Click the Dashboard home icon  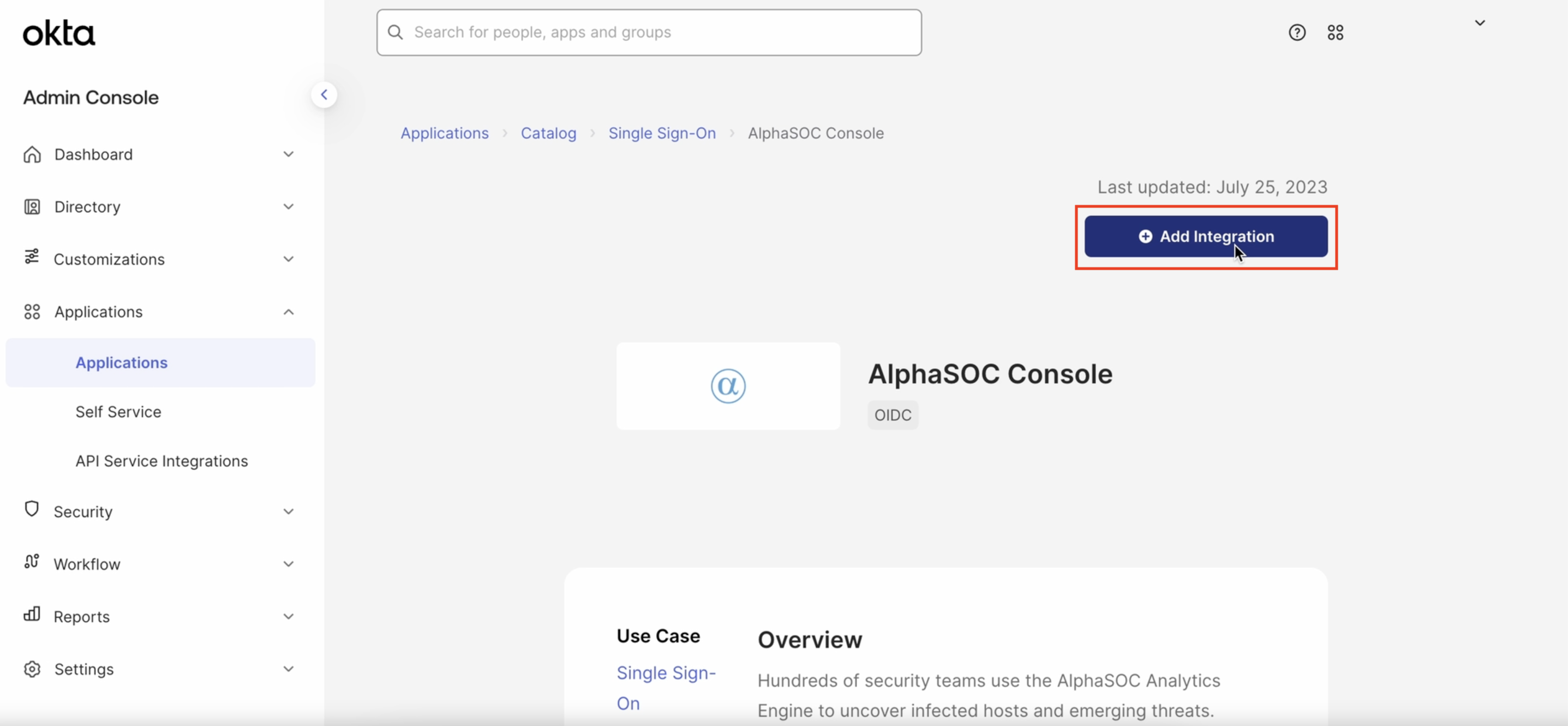[32, 154]
